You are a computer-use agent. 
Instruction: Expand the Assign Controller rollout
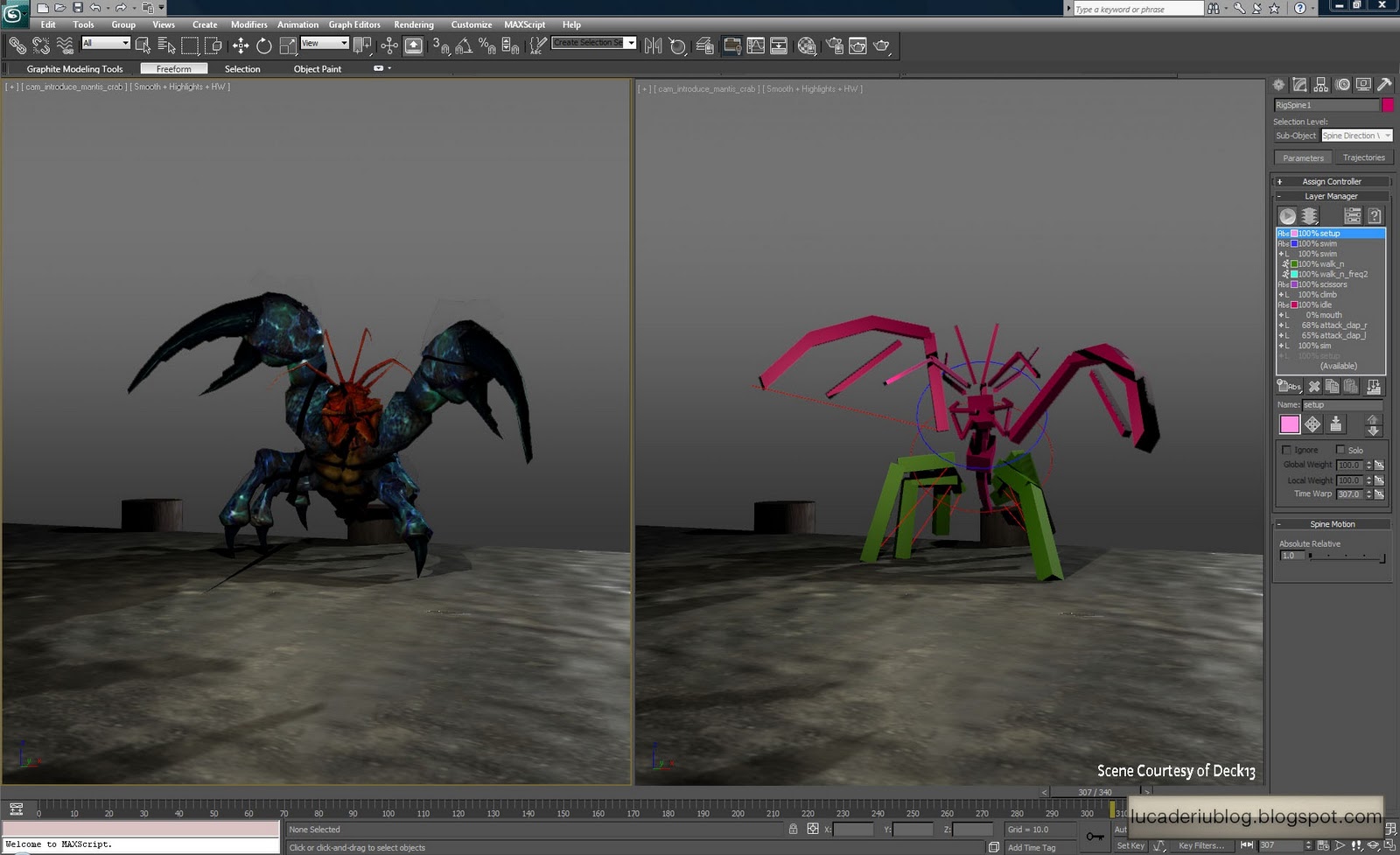(x=1331, y=181)
